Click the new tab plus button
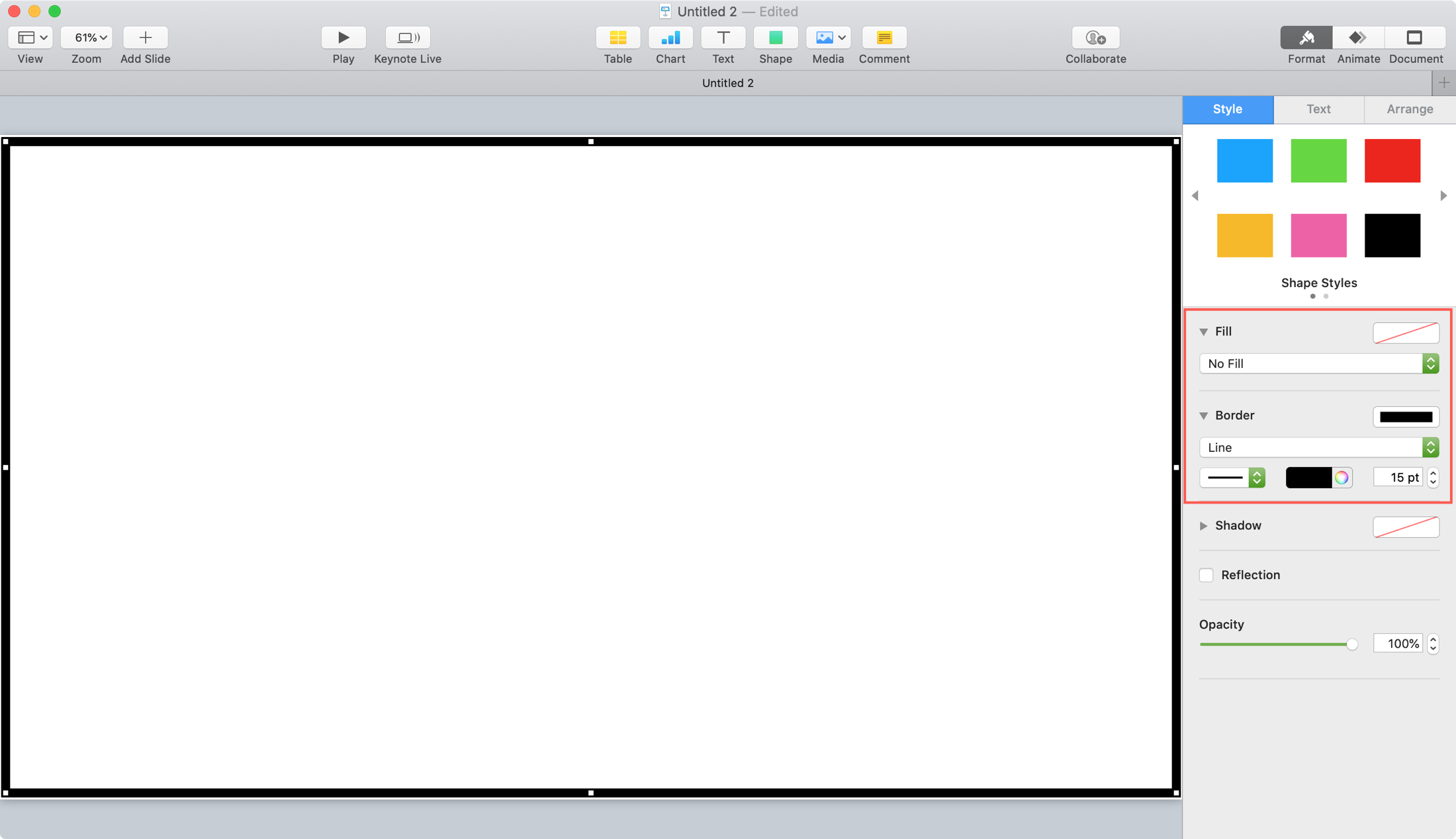 (1443, 83)
